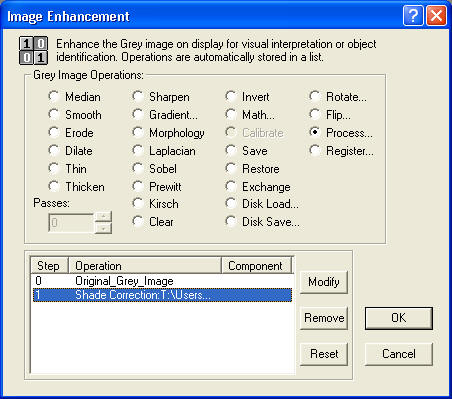The height and width of the screenshot is (399, 452).
Task: Click the Passes increment arrow
Action: [x=103, y=217]
